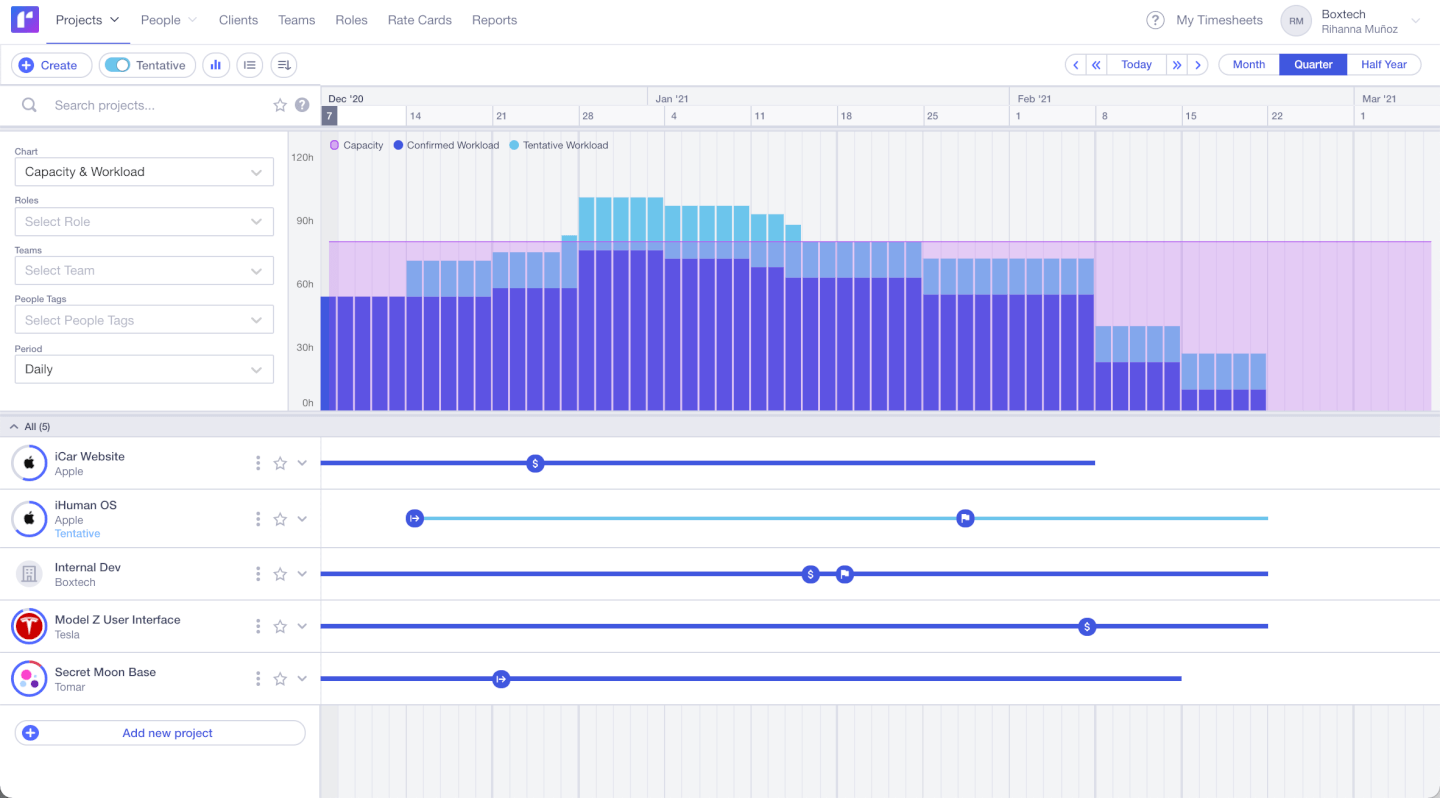This screenshot has width=1440, height=798.
Task: Star the iHuman OS project
Action: [x=280, y=519]
